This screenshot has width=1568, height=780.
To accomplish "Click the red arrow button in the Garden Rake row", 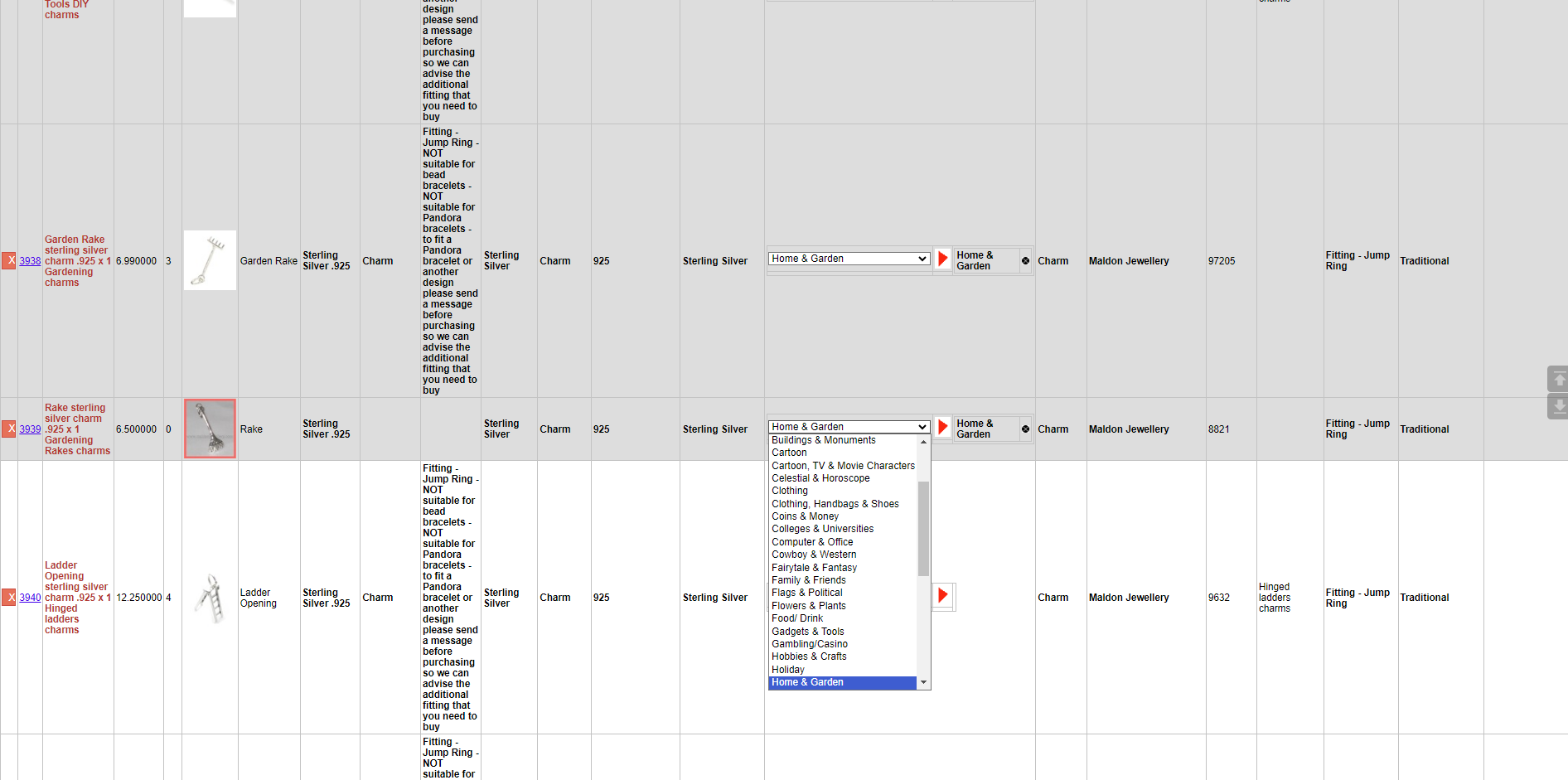I will 942,259.
